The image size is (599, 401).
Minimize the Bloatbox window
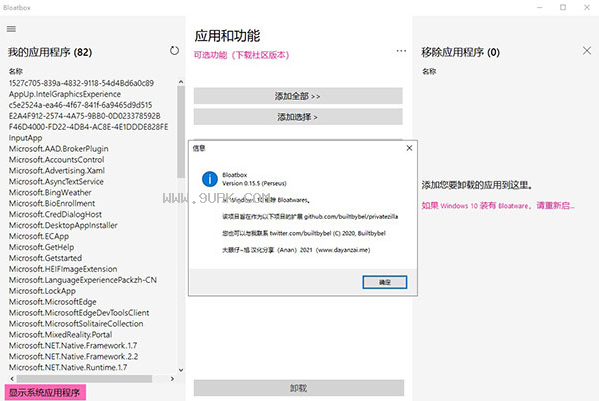click(539, 7)
